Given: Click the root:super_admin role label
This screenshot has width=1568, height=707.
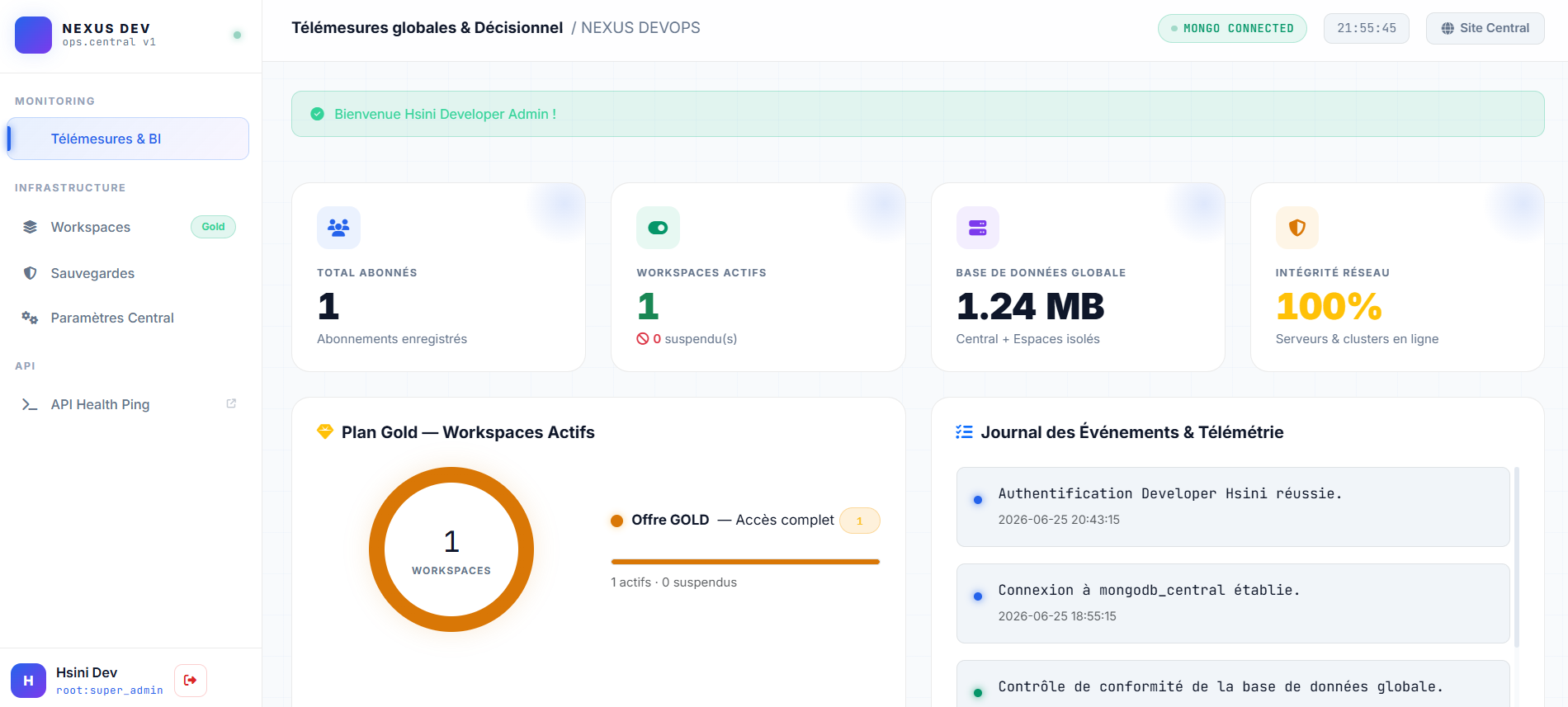Looking at the screenshot, I should click(110, 691).
